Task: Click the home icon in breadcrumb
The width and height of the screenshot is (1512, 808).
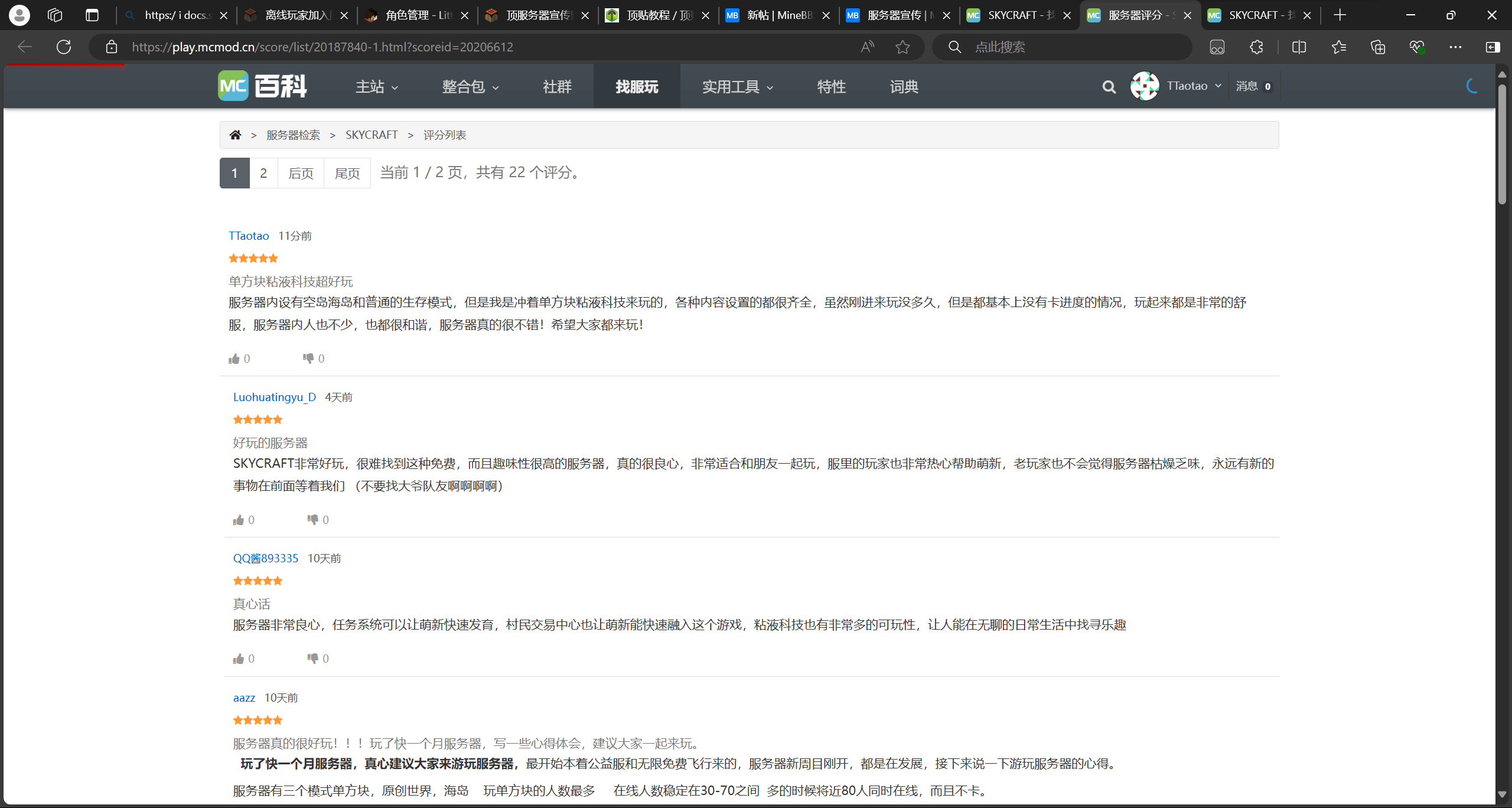Action: (x=235, y=135)
